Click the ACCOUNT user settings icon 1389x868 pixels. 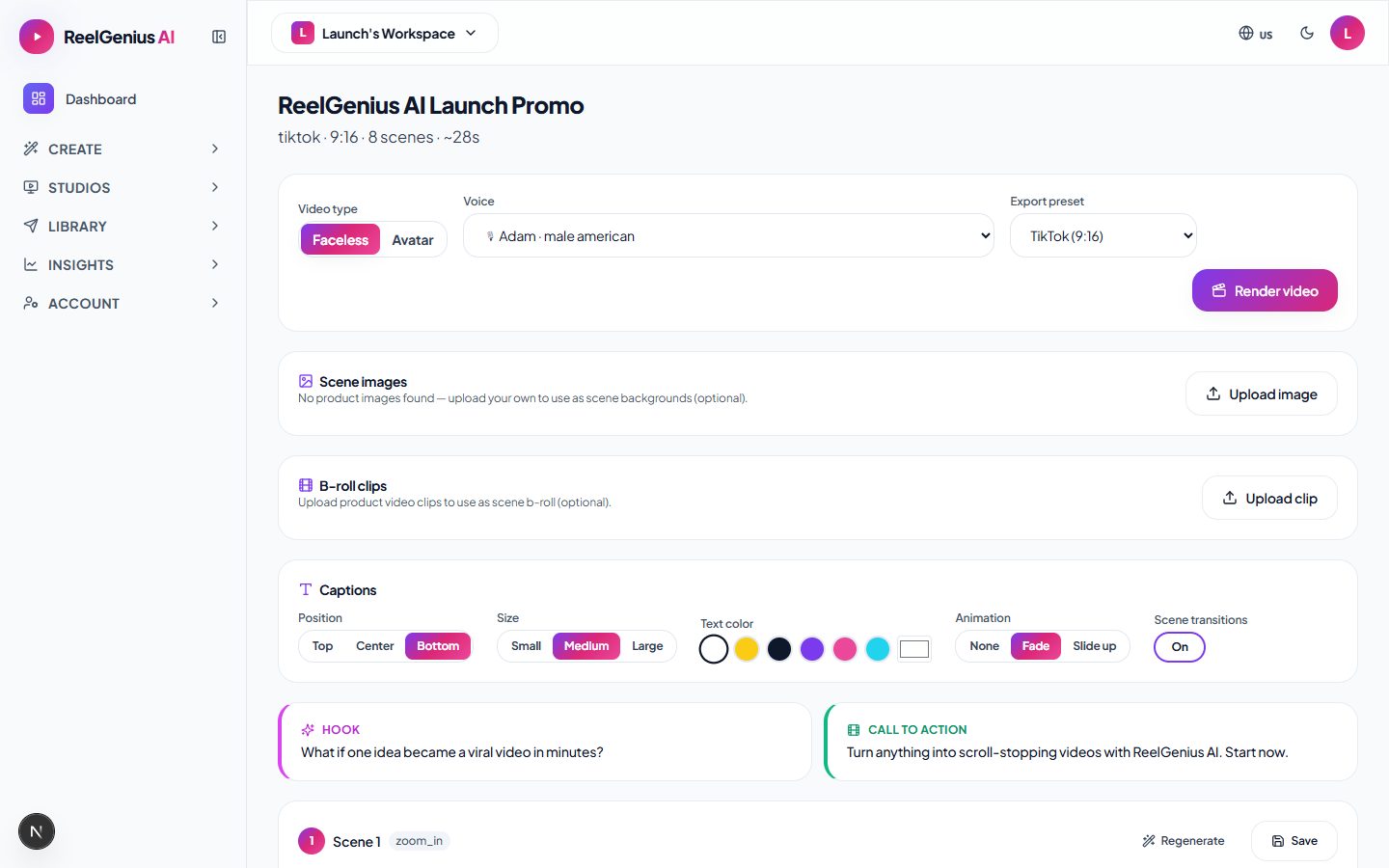[x=31, y=303]
